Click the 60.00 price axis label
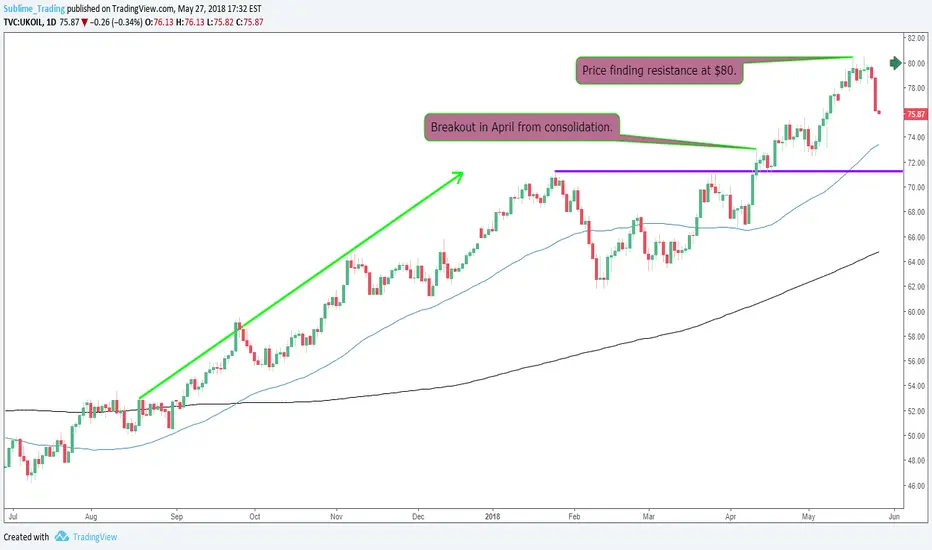932x550 pixels. coord(916,312)
